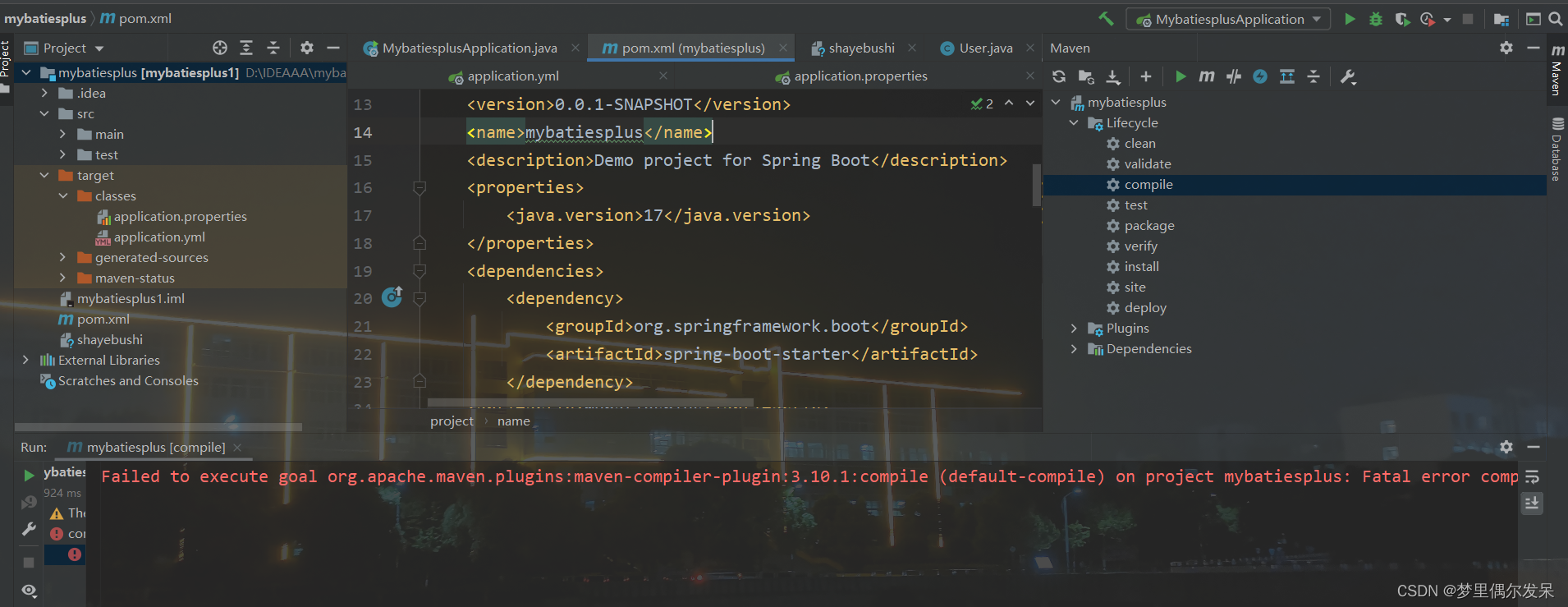Image resolution: width=1568 pixels, height=607 pixels.
Task: Expand the Plugins node in Maven
Action: 1074,328
